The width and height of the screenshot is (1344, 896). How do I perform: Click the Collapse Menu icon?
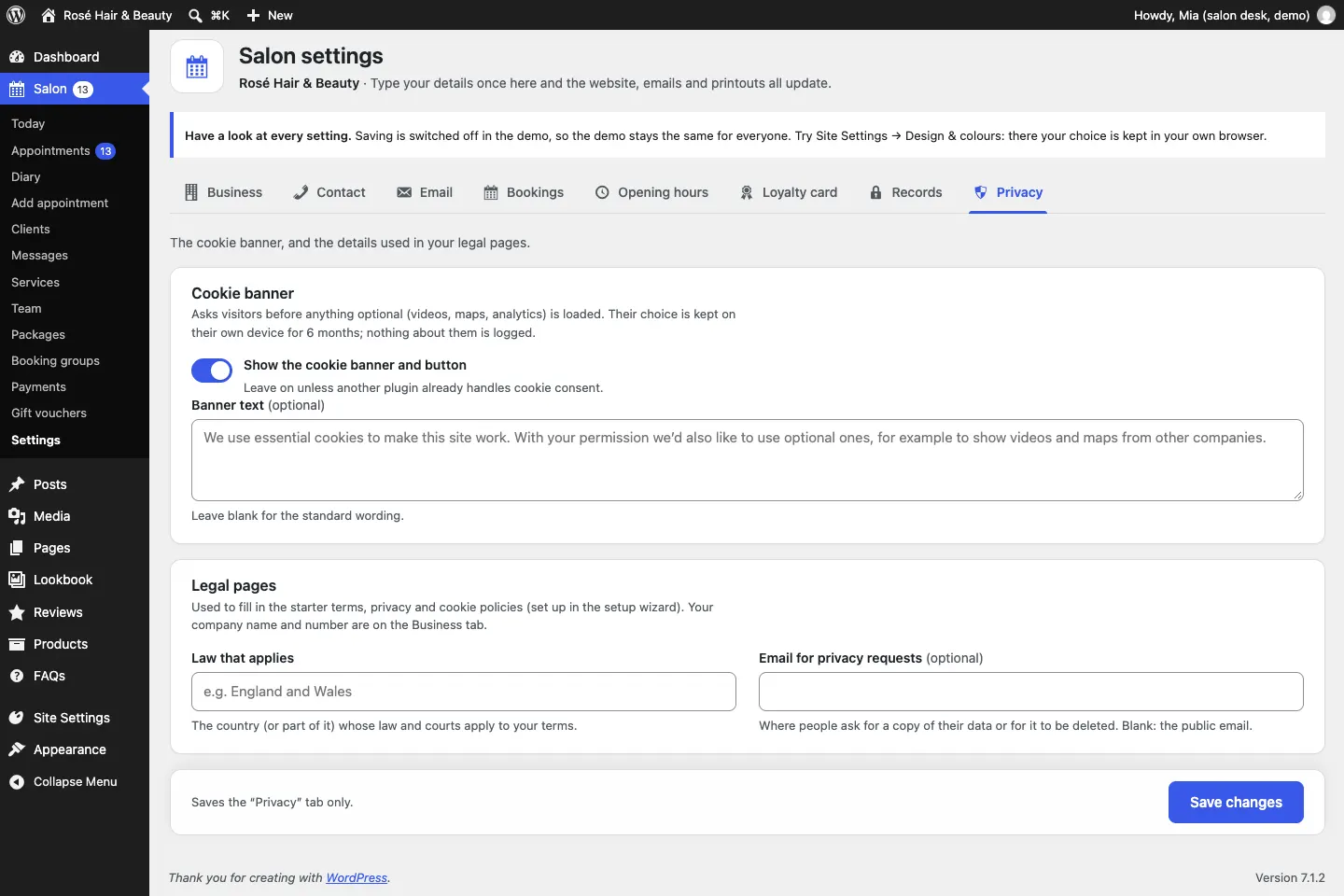(x=17, y=782)
